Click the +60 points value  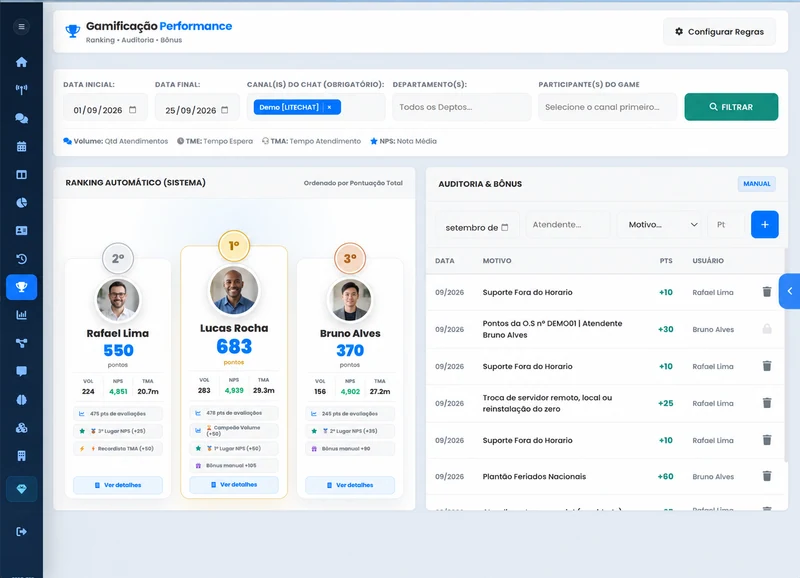[665, 476]
